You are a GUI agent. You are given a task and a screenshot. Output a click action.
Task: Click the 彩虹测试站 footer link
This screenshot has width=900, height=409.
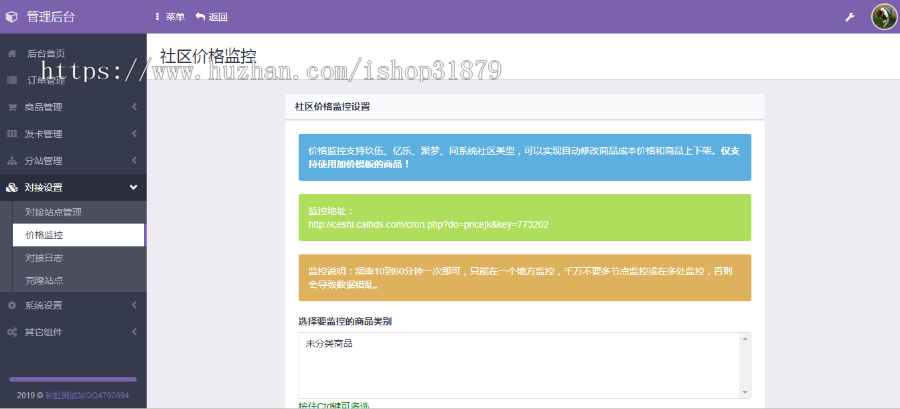point(87,395)
